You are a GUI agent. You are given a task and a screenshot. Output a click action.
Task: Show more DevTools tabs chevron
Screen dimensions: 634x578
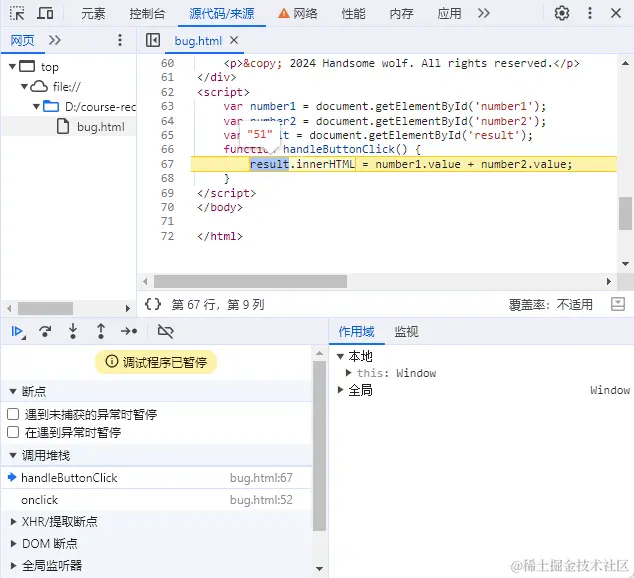[484, 13]
